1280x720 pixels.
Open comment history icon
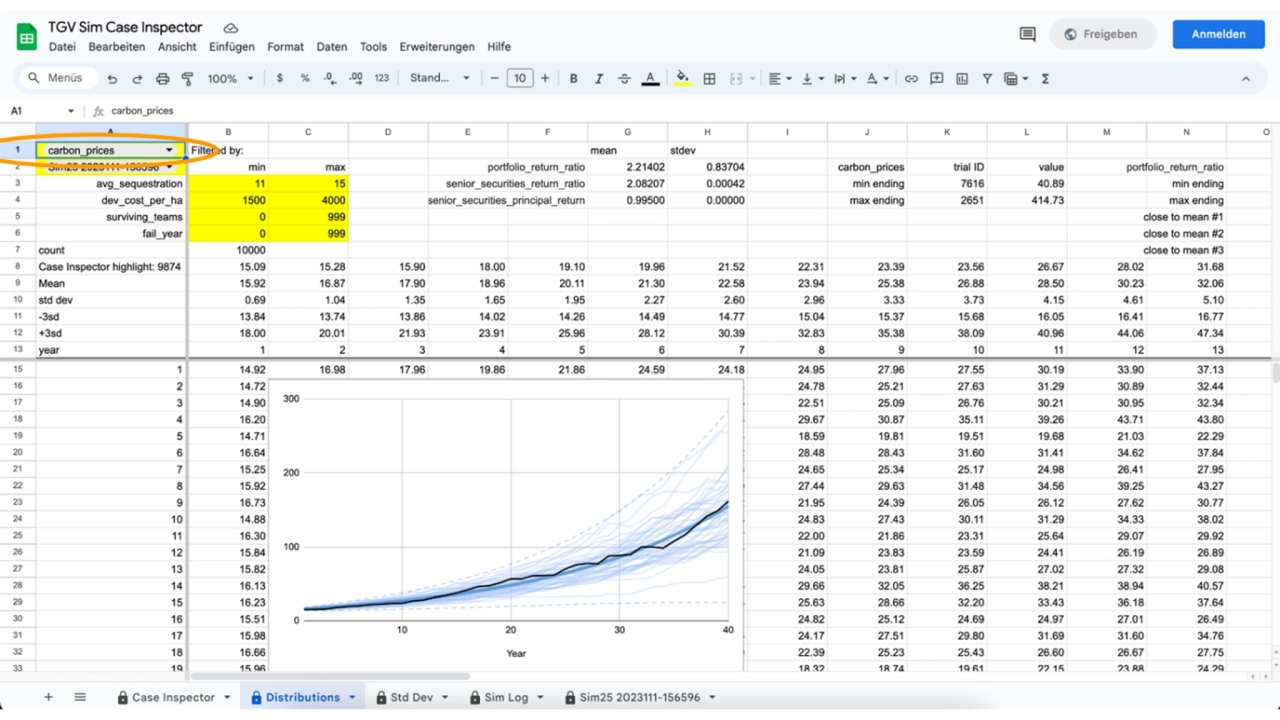pos(1027,34)
